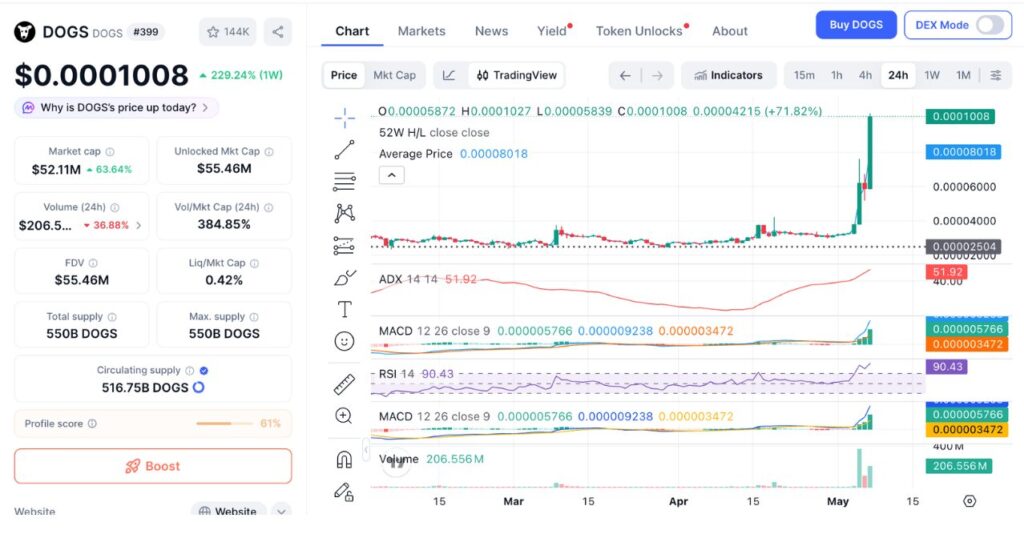Open the News tab
Viewport: 1024px width, 538px height.
pyautogui.click(x=491, y=31)
